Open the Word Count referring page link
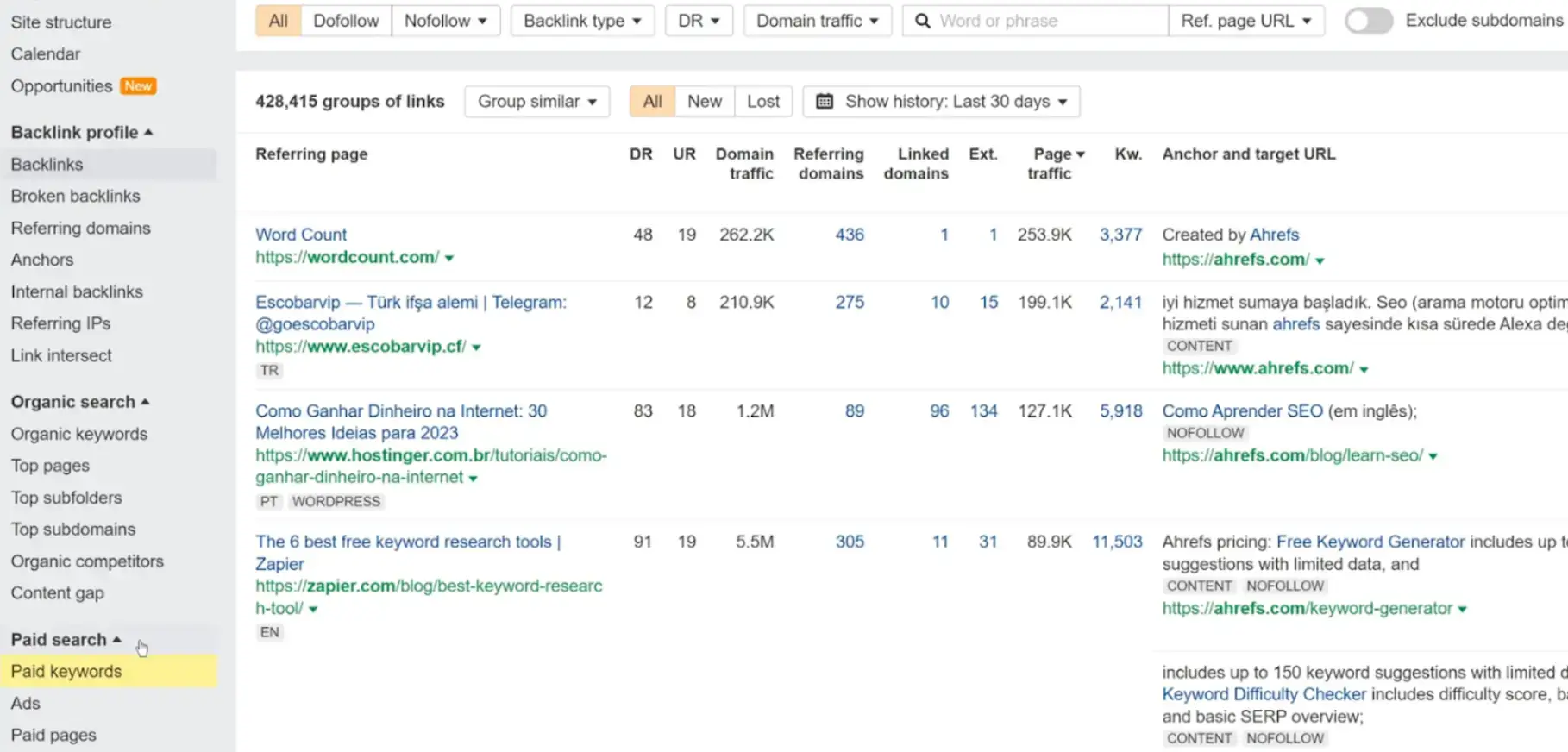1568x752 pixels. coord(301,235)
